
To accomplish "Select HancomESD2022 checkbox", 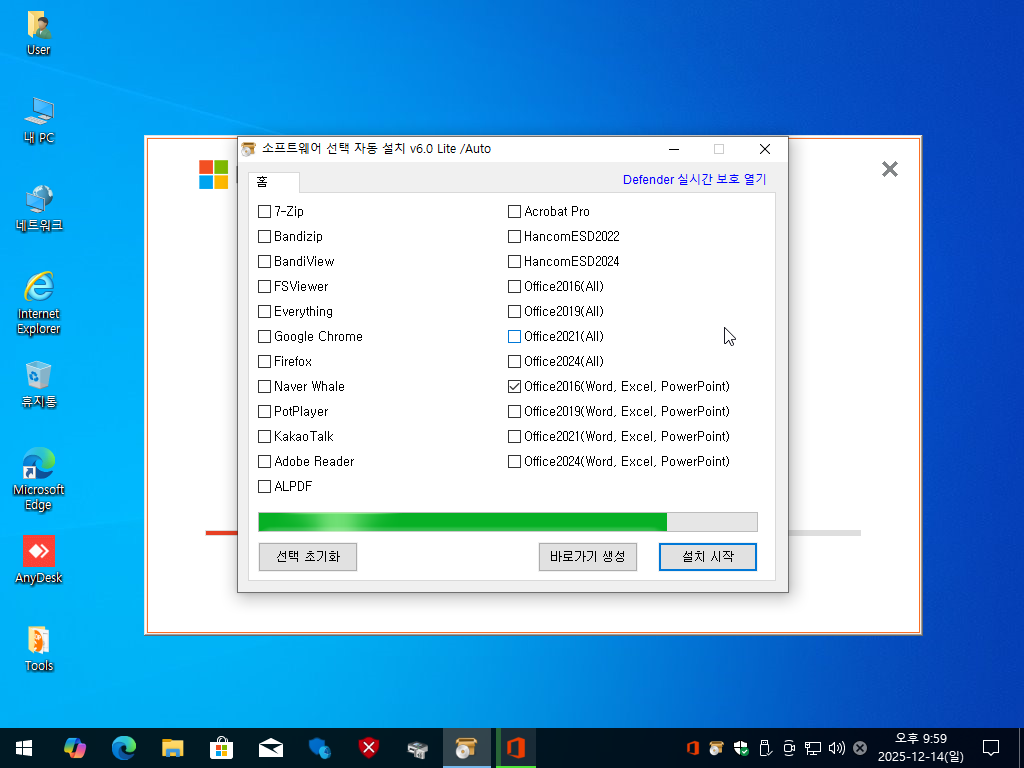I will tap(515, 236).
